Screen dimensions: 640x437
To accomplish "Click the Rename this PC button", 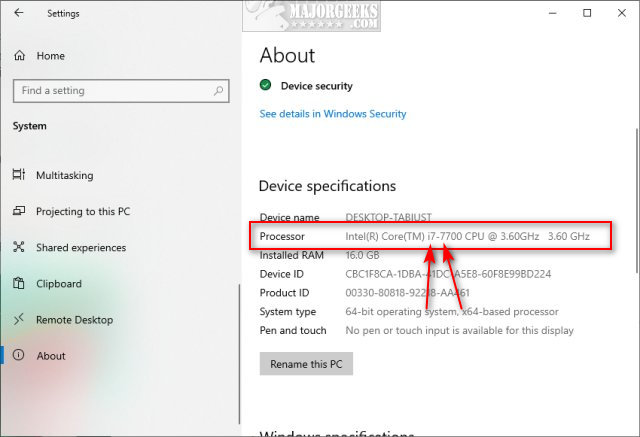I will pyautogui.click(x=306, y=364).
